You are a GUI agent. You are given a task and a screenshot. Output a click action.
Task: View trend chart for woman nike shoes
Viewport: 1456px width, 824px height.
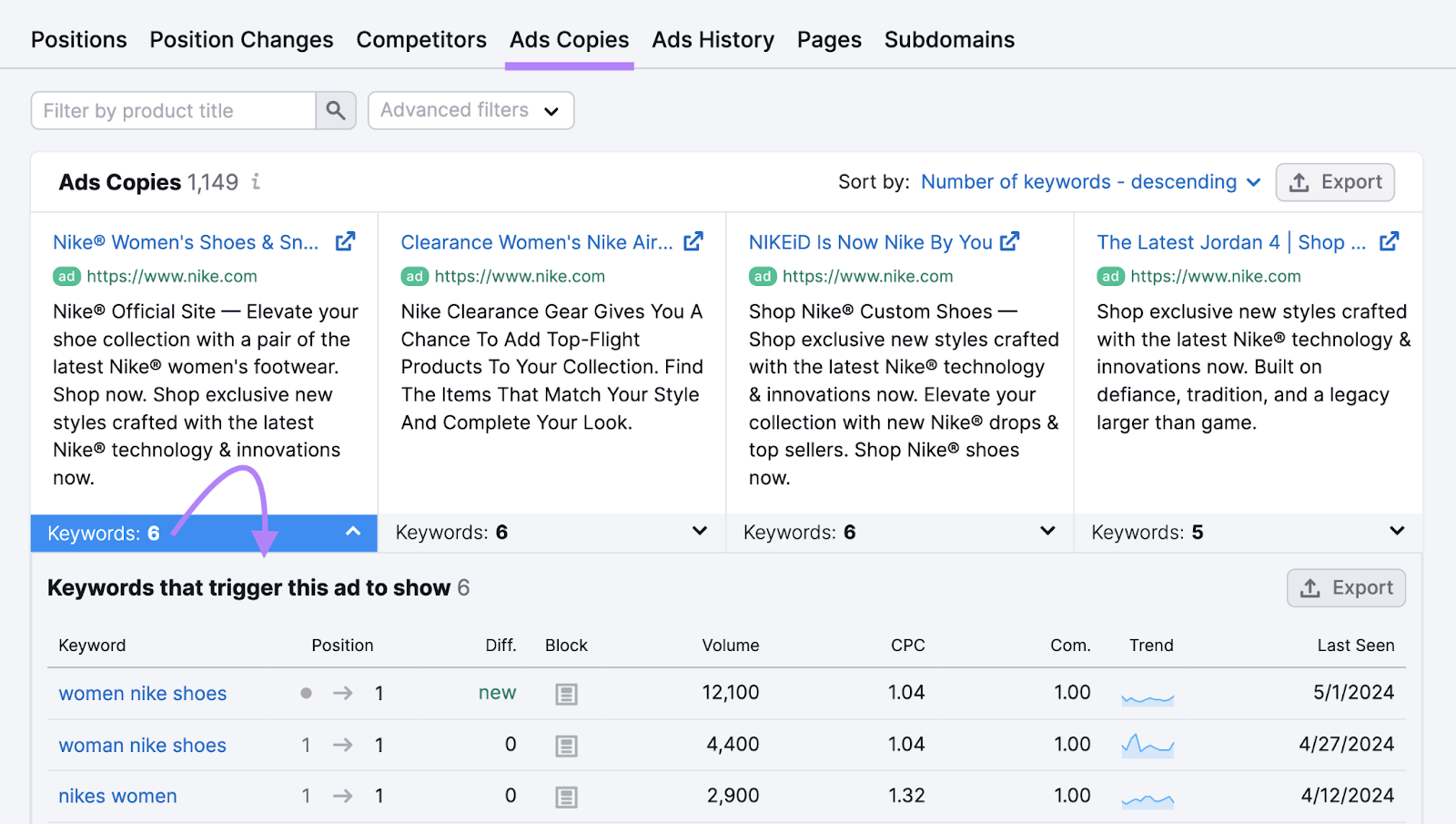click(1148, 746)
